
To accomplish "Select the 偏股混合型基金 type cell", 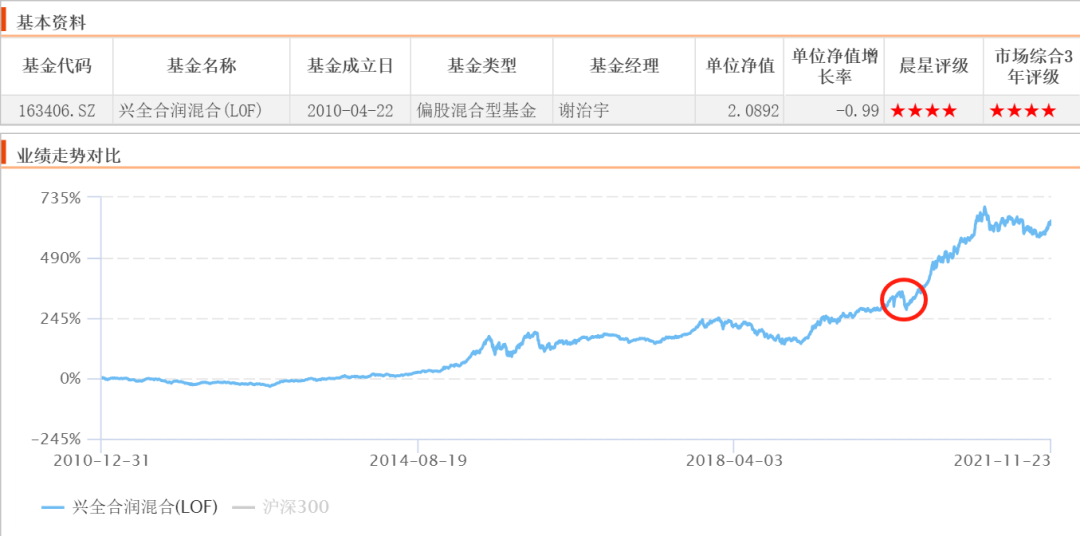I will point(482,110).
